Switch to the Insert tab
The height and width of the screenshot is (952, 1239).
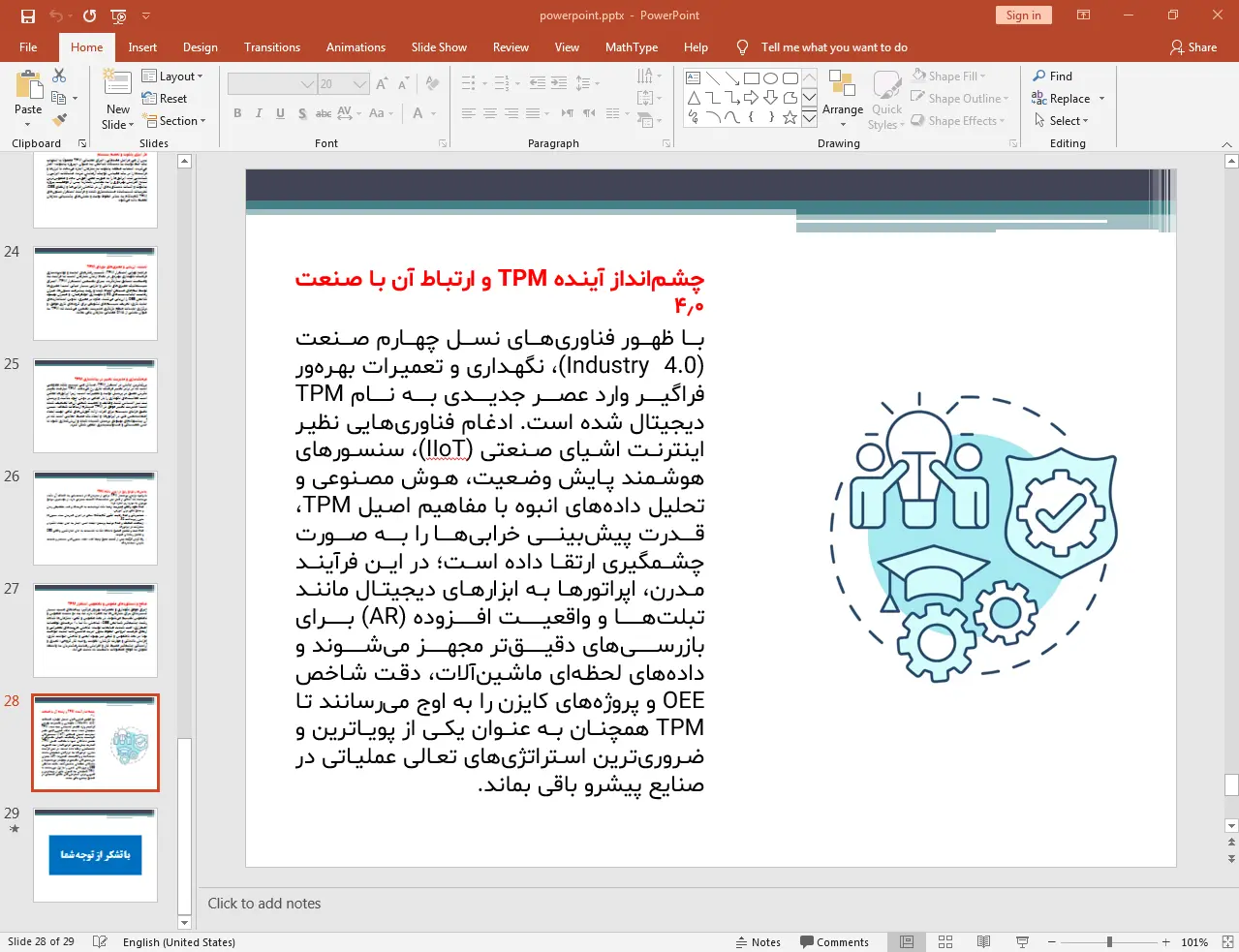142,46
